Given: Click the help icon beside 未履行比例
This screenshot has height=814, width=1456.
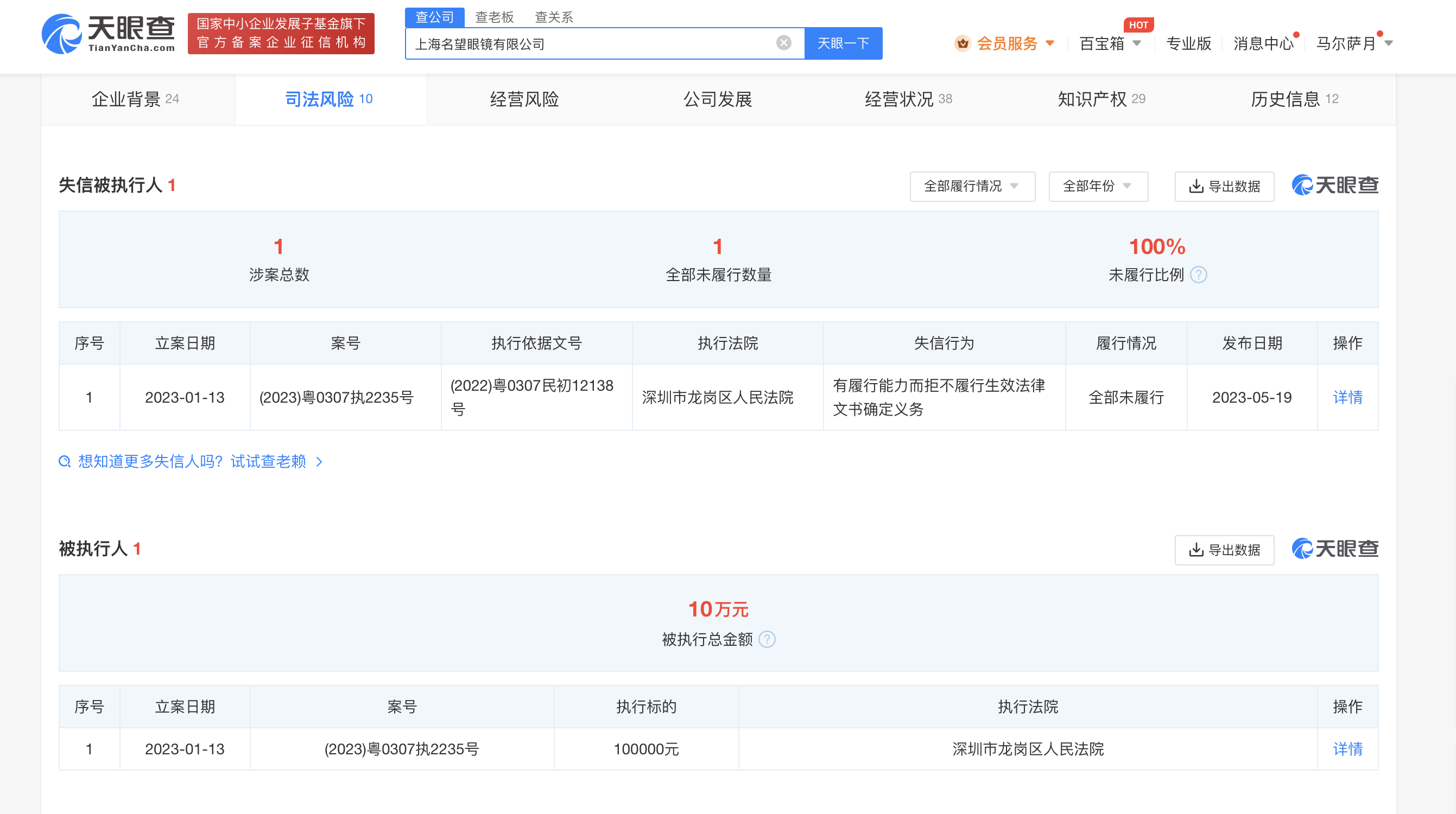Looking at the screenshot, I should 1198,275.
